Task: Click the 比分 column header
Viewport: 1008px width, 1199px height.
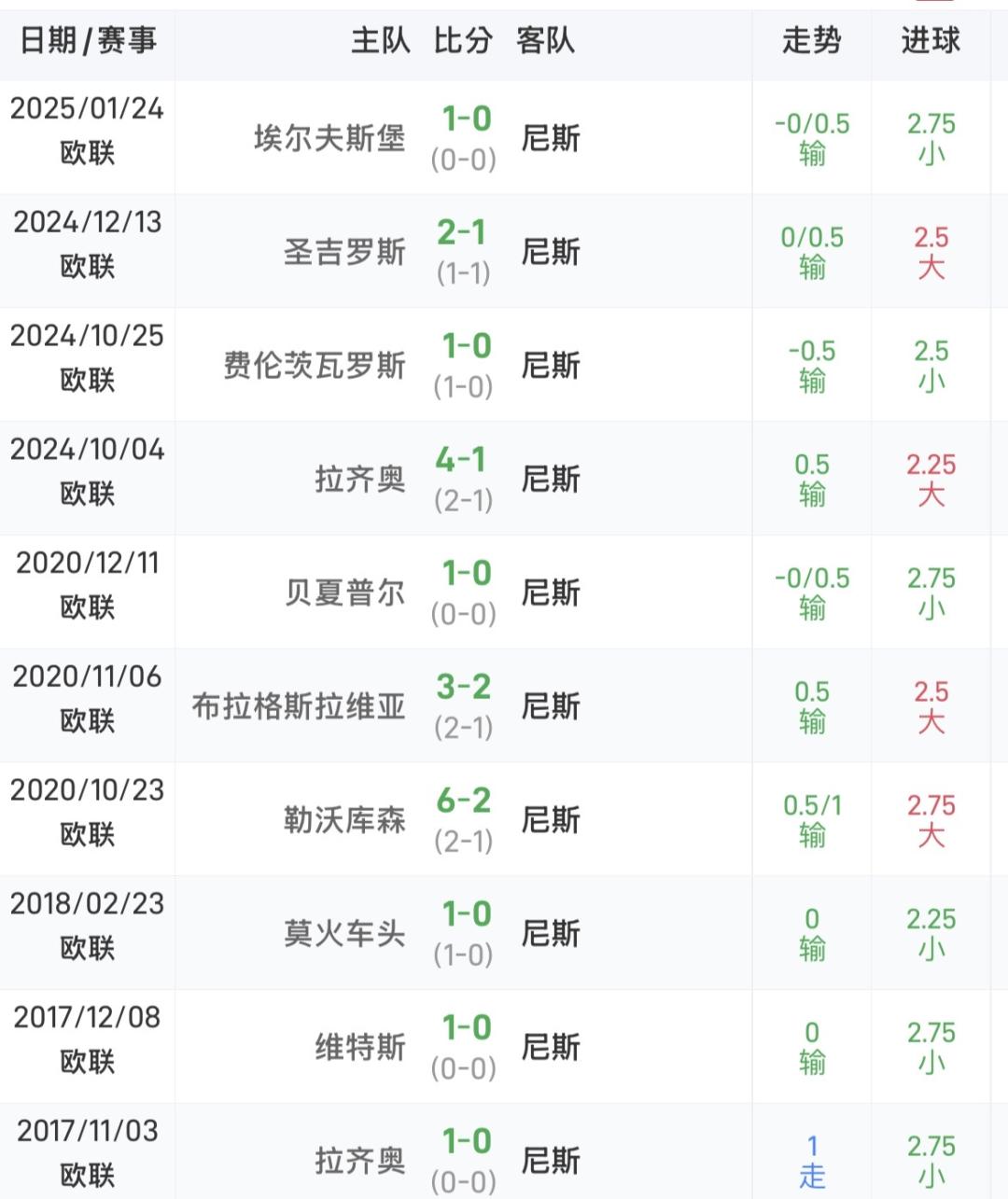Action: [x=463, y=41]
